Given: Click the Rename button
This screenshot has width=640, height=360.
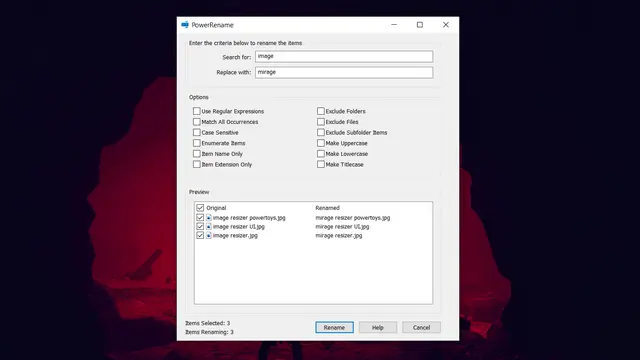Looking at the screenshot, I should pos(334,327).
